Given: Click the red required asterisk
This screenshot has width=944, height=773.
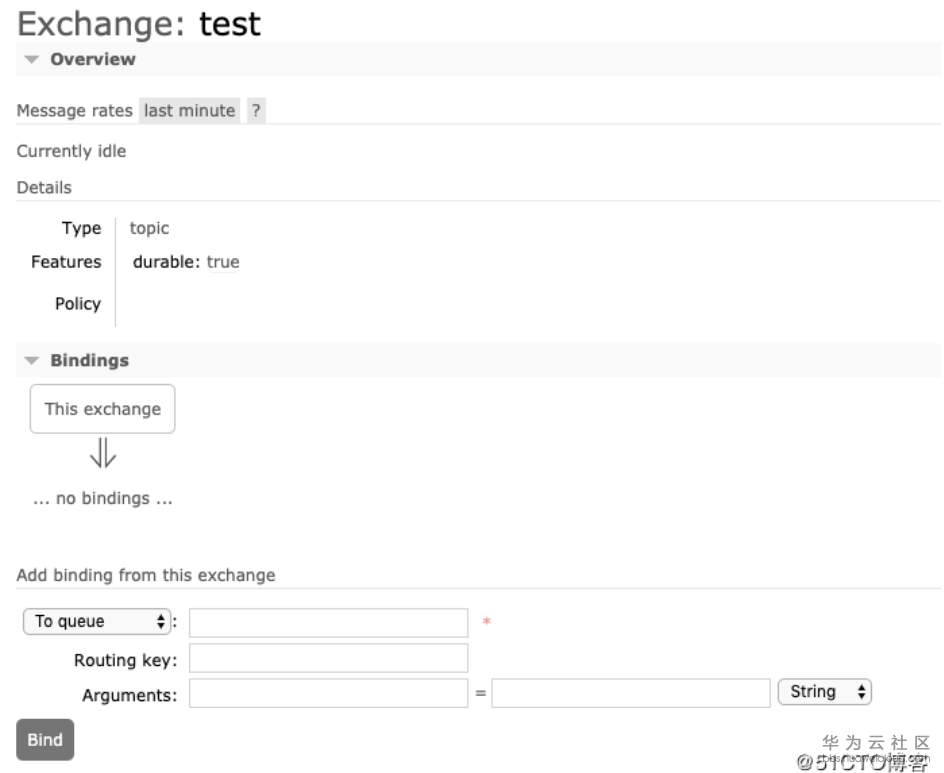Looking at the screenshot, I should [487, 623].
